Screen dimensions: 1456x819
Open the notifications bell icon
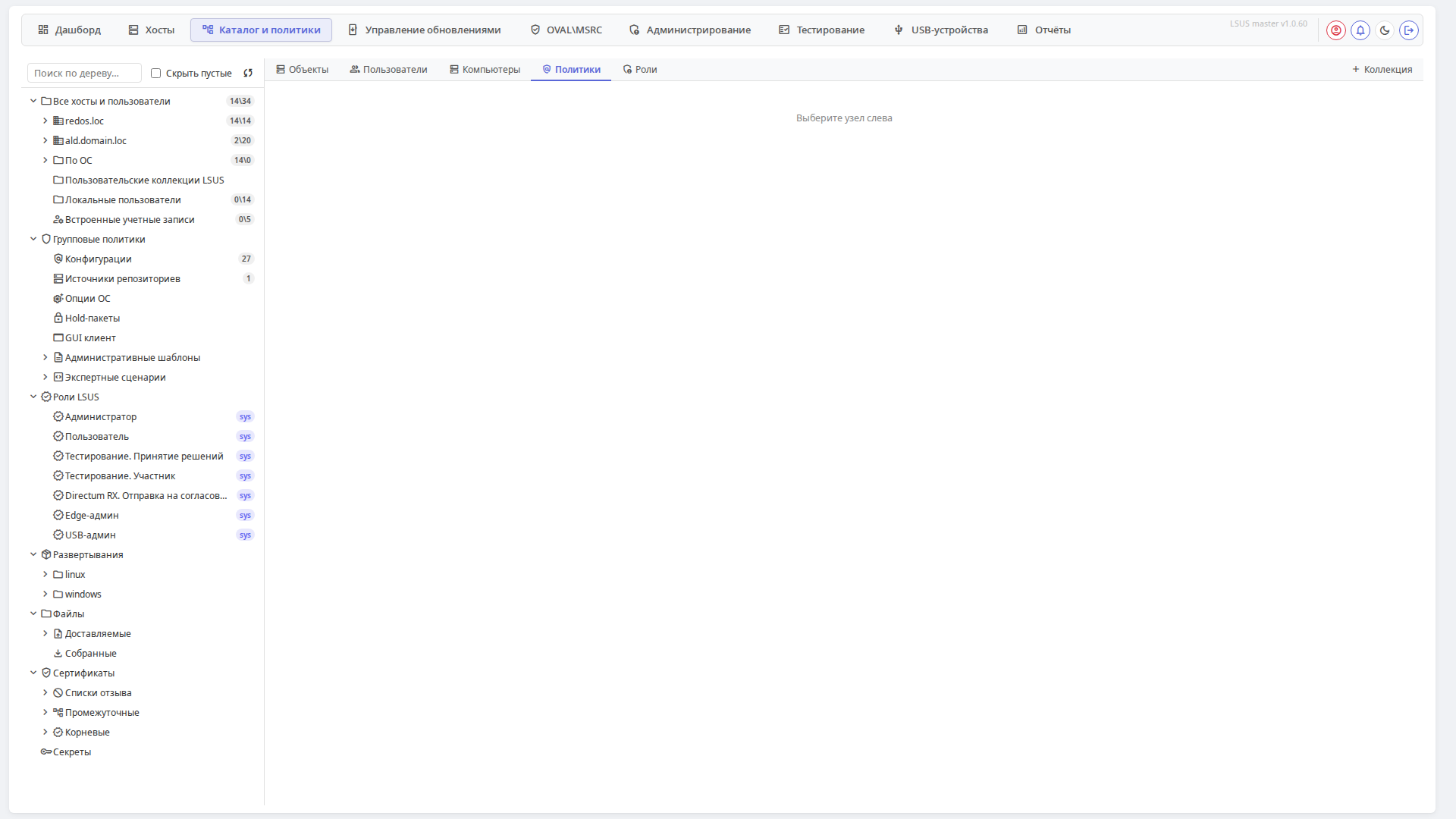pyautogui.click(x=1360, y=30)
